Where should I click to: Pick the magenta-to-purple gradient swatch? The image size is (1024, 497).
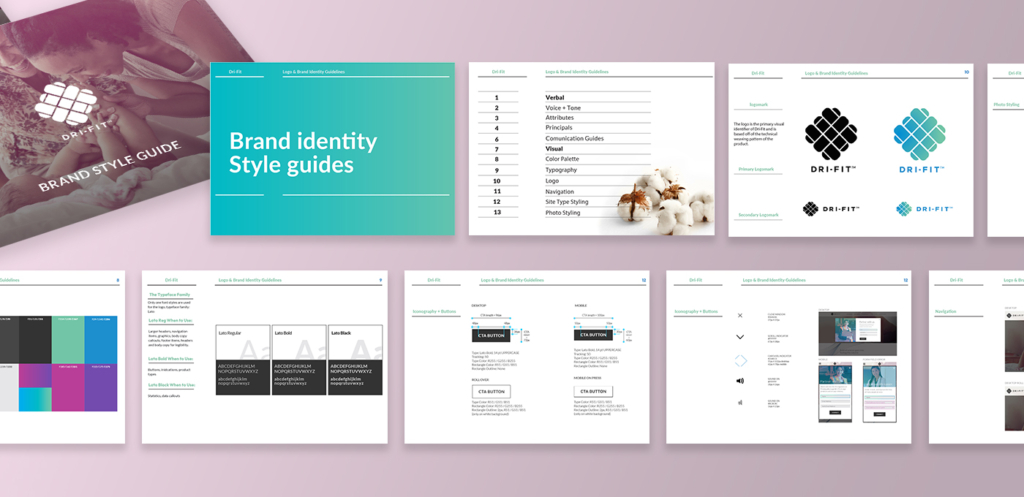35,376
